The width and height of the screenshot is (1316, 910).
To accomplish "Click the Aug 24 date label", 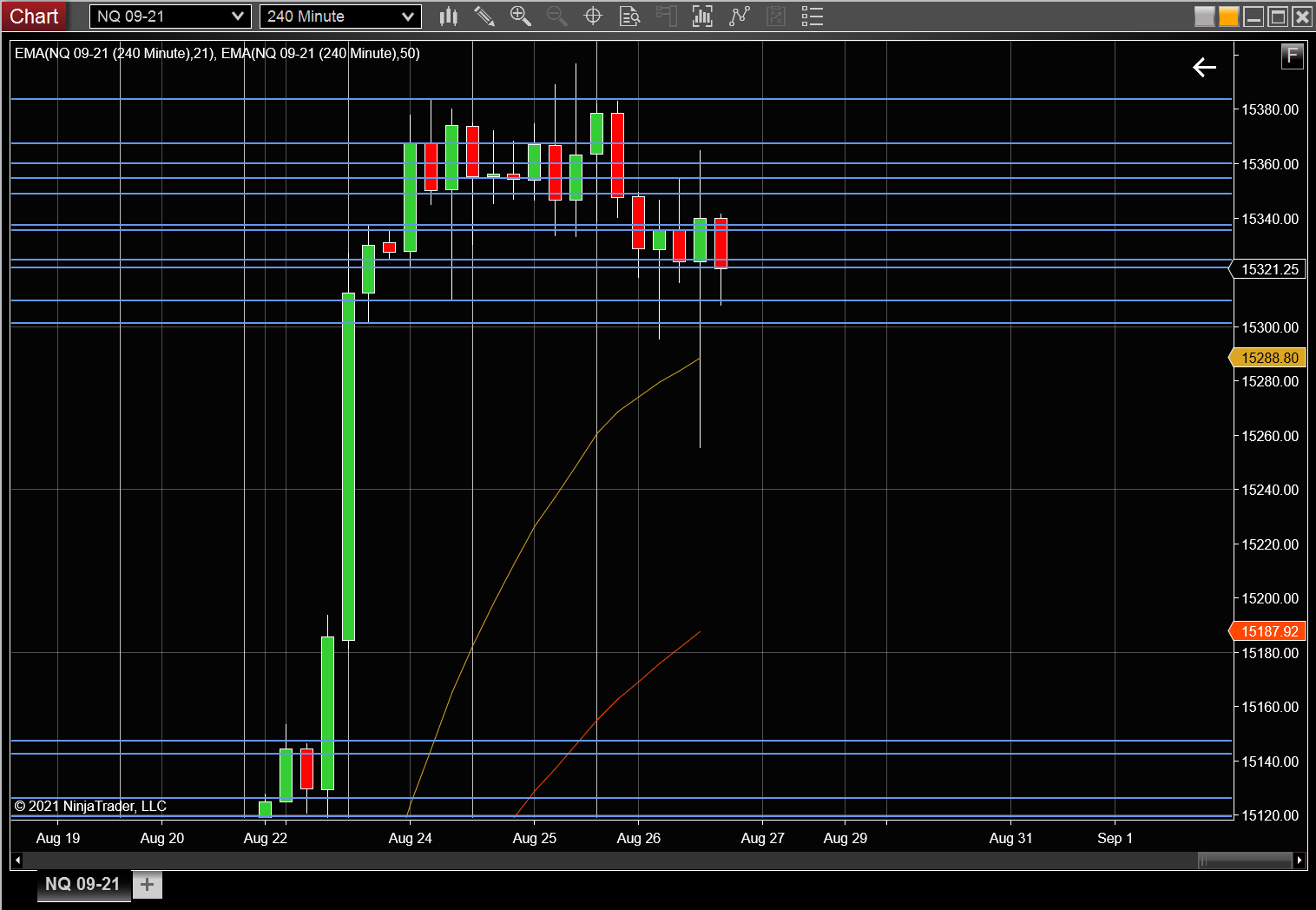I will coord(411,838).
